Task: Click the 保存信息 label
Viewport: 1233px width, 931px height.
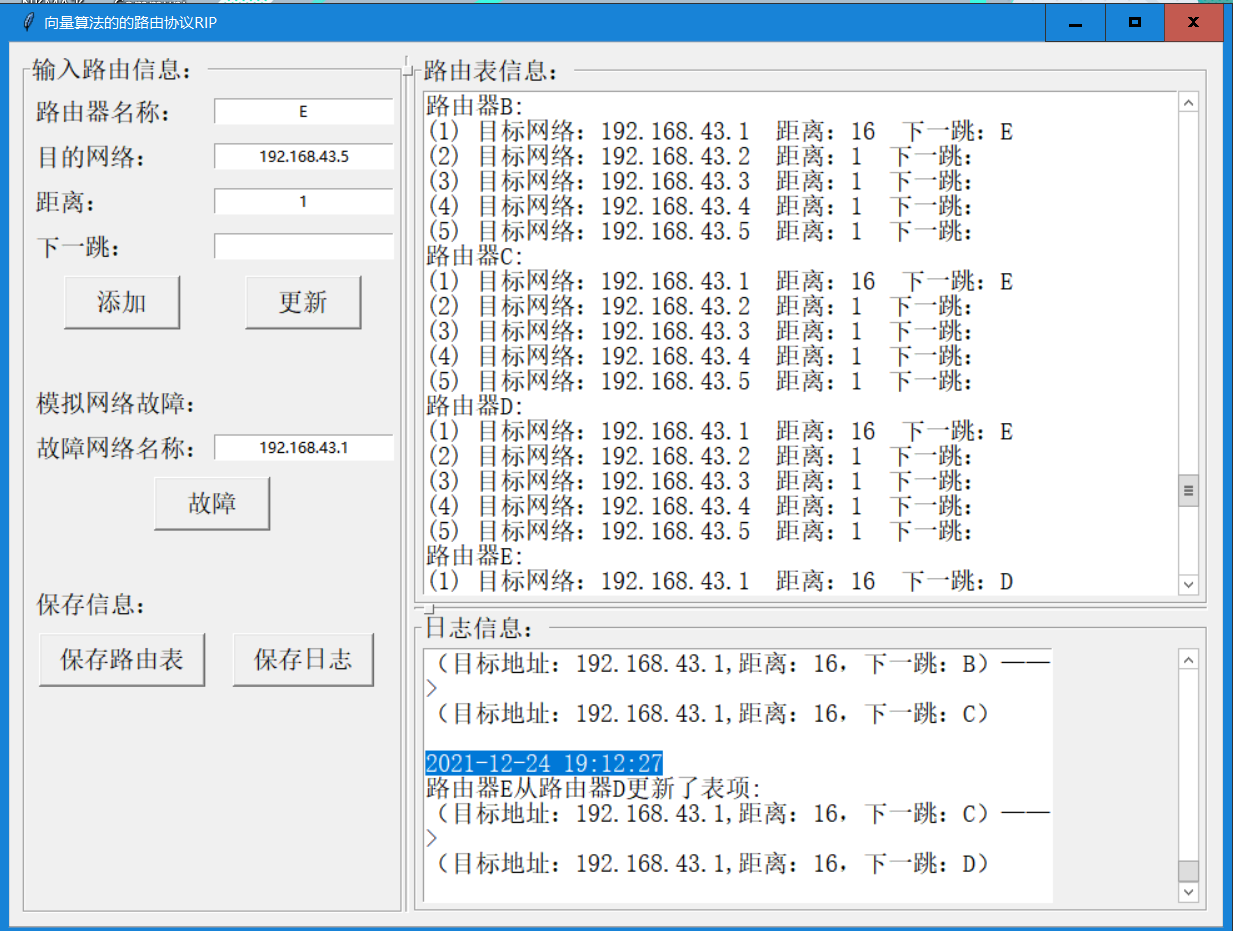Action: coord(92,605)
